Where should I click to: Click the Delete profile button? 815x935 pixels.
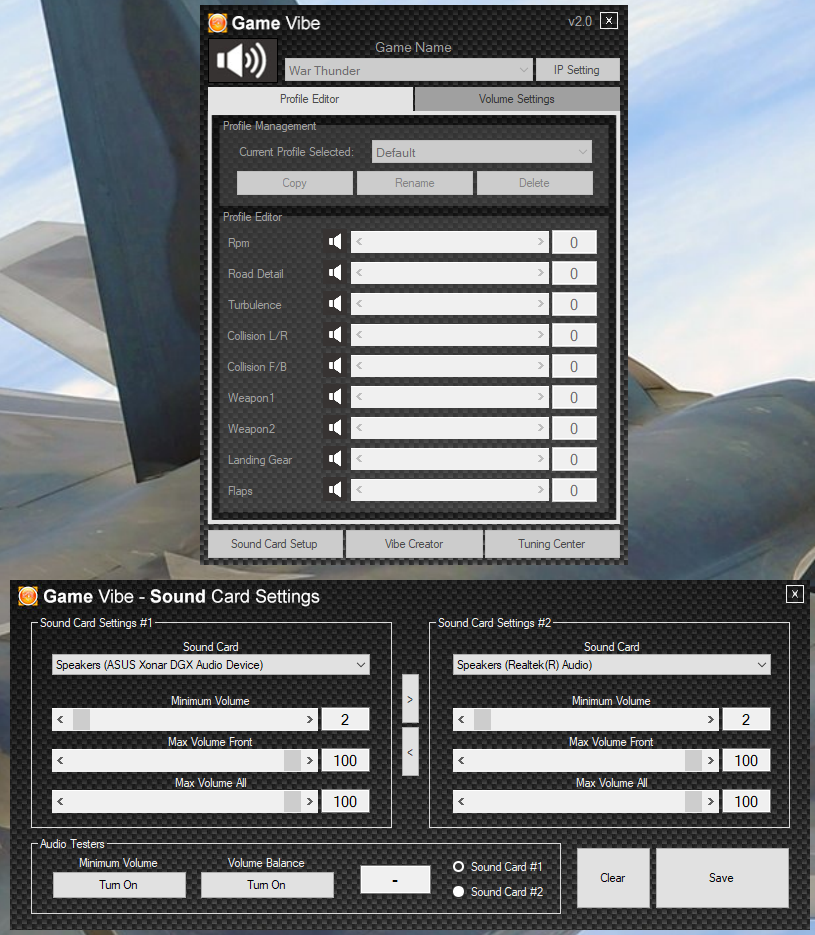tap(534, 183)
